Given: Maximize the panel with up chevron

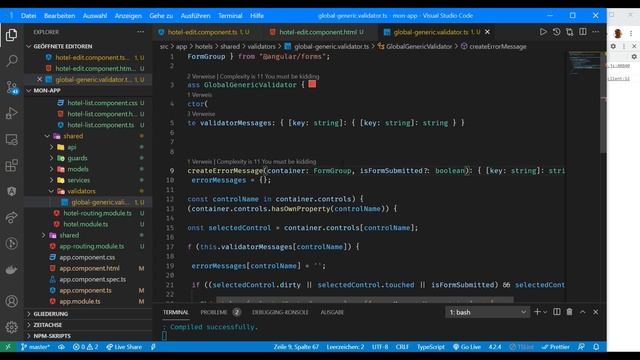Looking at the screenshot, I should click(x=583, y=312).
